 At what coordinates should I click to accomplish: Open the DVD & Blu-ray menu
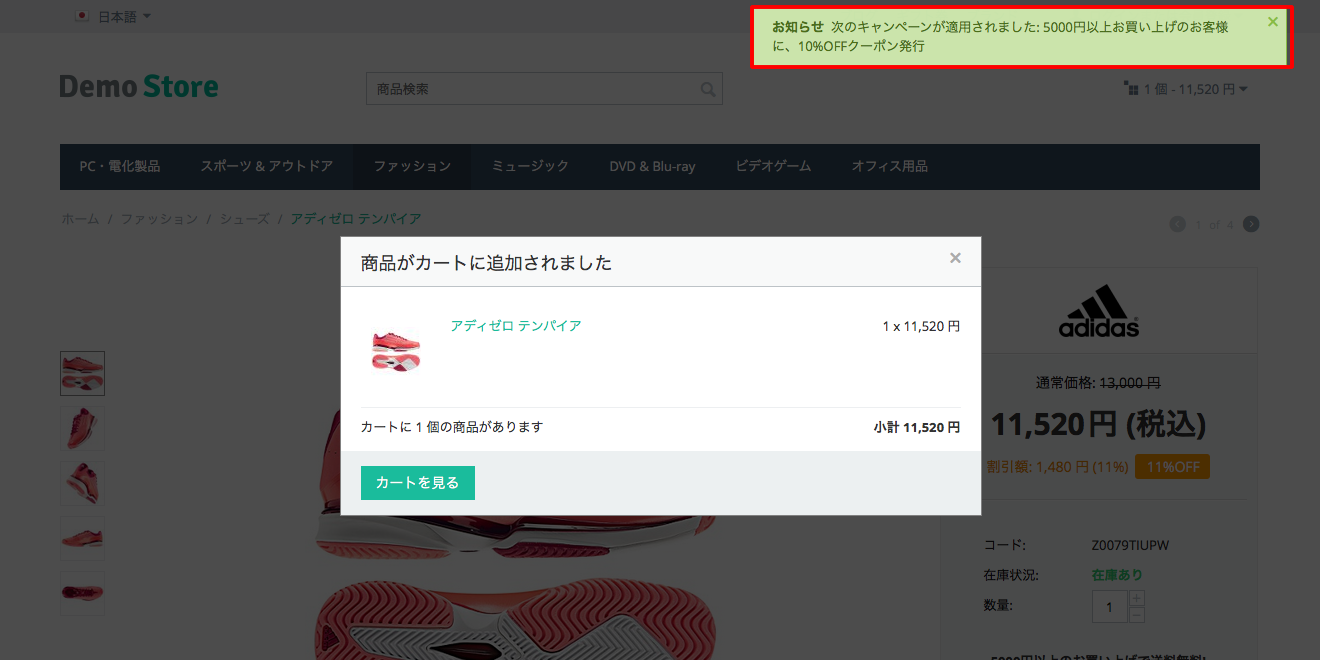click(652, 166)
